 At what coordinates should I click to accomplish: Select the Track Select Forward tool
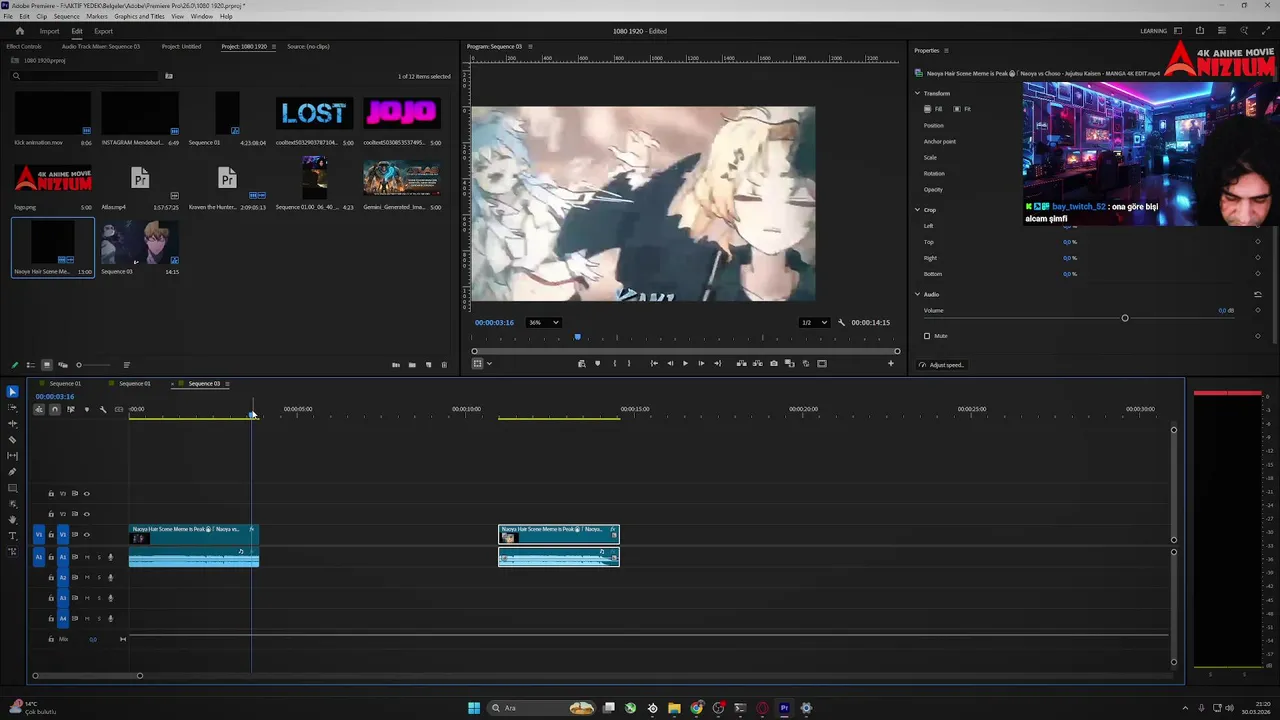[x=12, y=408]
